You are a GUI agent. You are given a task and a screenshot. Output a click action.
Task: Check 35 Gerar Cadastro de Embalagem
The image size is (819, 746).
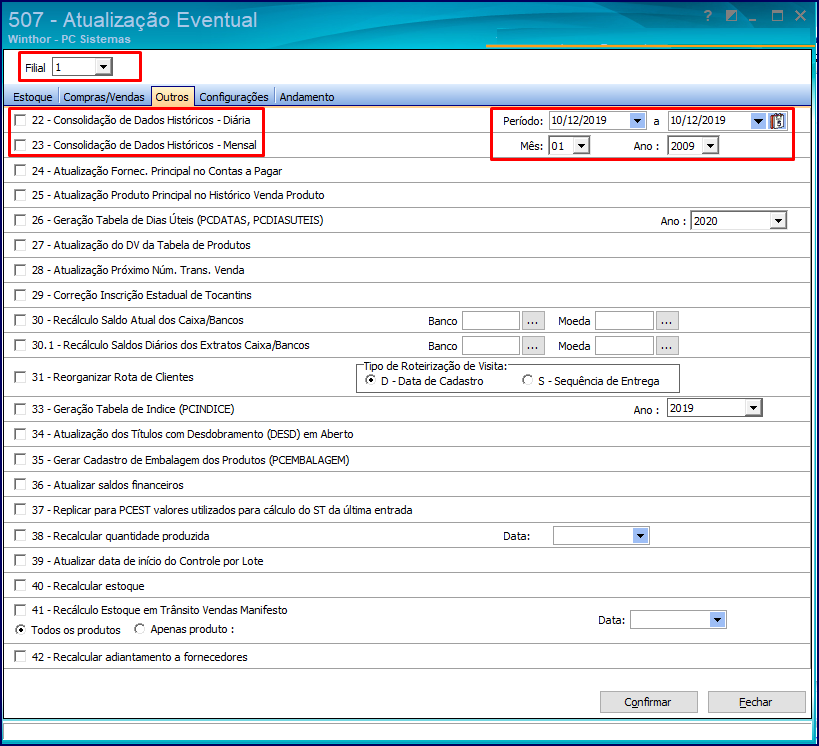20,460
